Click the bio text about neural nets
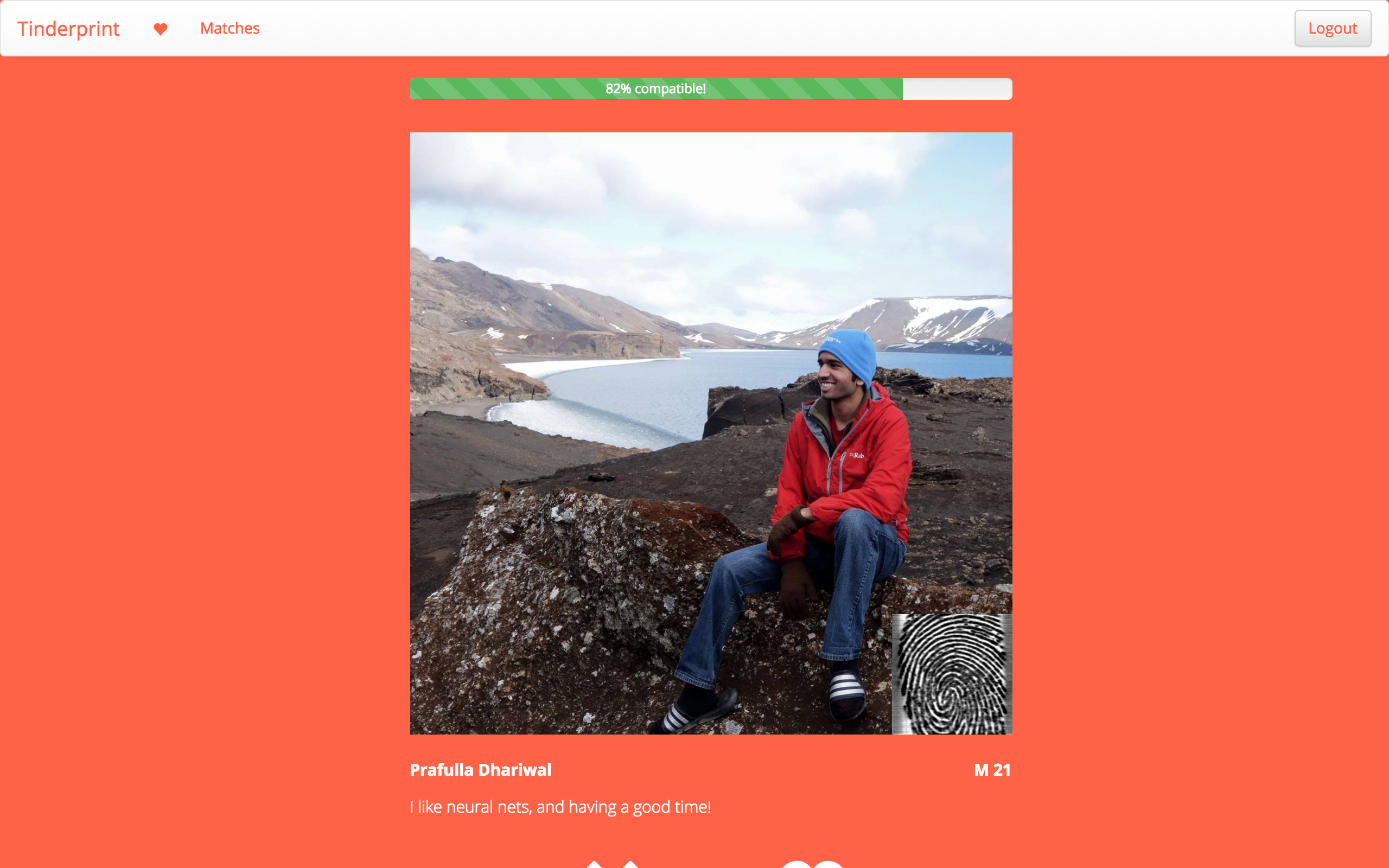The width and height of the screenshot is (1389, 868). 560,807
